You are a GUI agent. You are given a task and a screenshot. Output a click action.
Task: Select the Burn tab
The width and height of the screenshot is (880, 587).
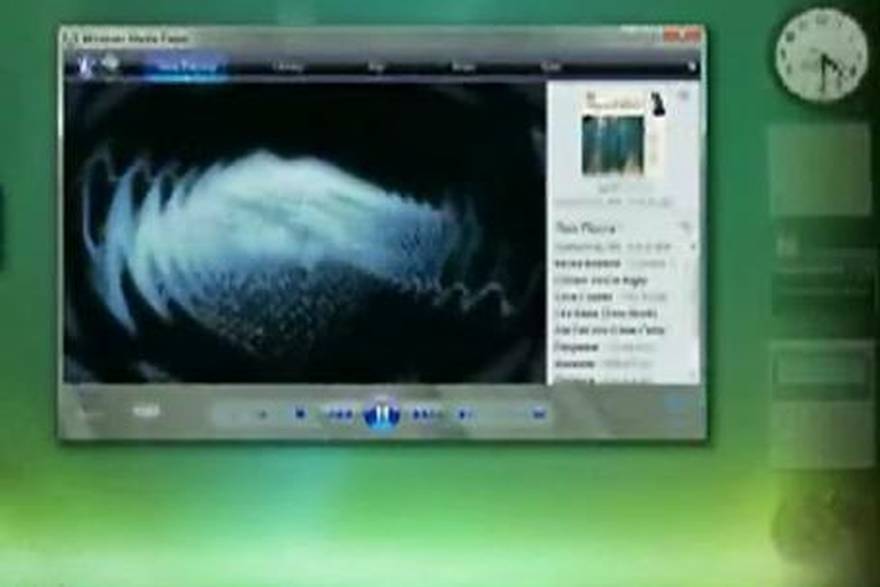(463, 67)
